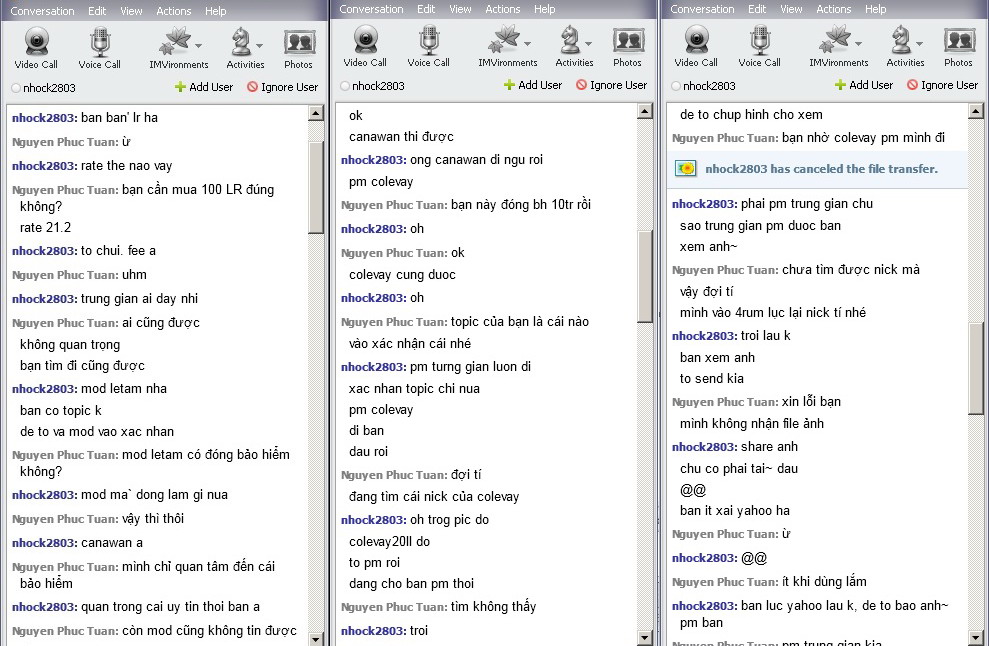Click 'mod letam nha' message in left window

coord(124,389)
